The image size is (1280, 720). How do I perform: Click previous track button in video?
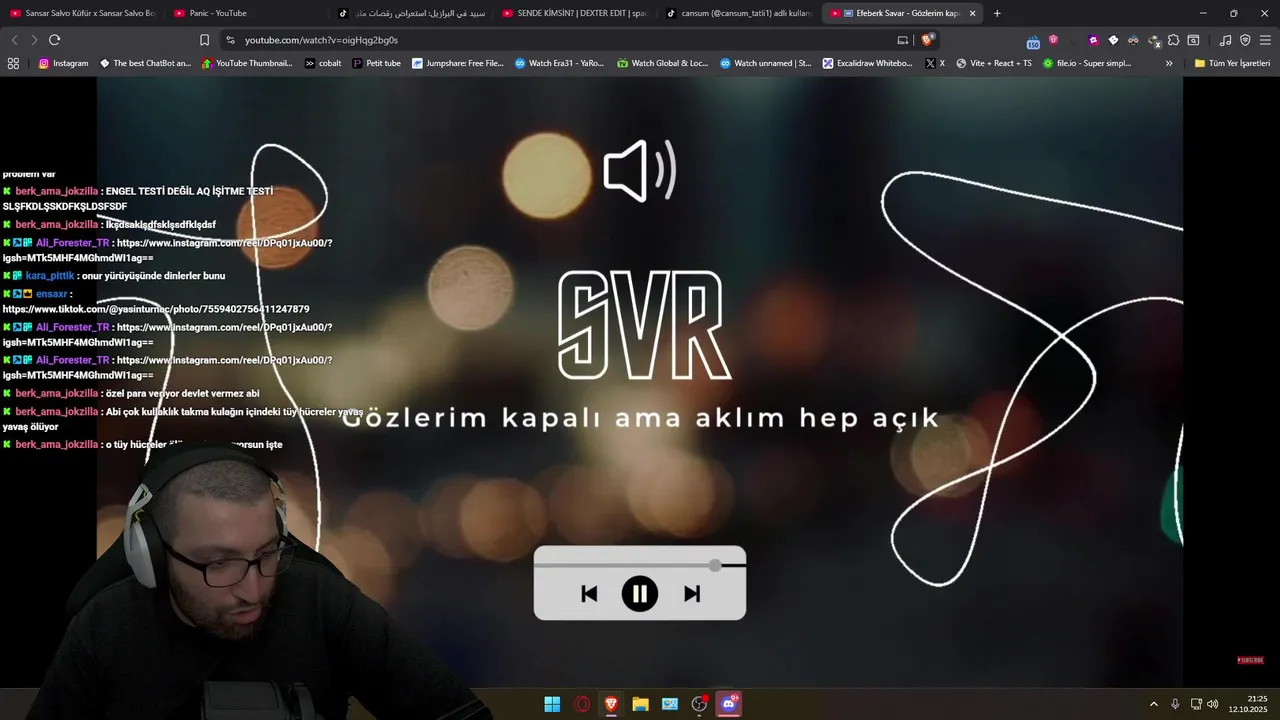point(589,594)
